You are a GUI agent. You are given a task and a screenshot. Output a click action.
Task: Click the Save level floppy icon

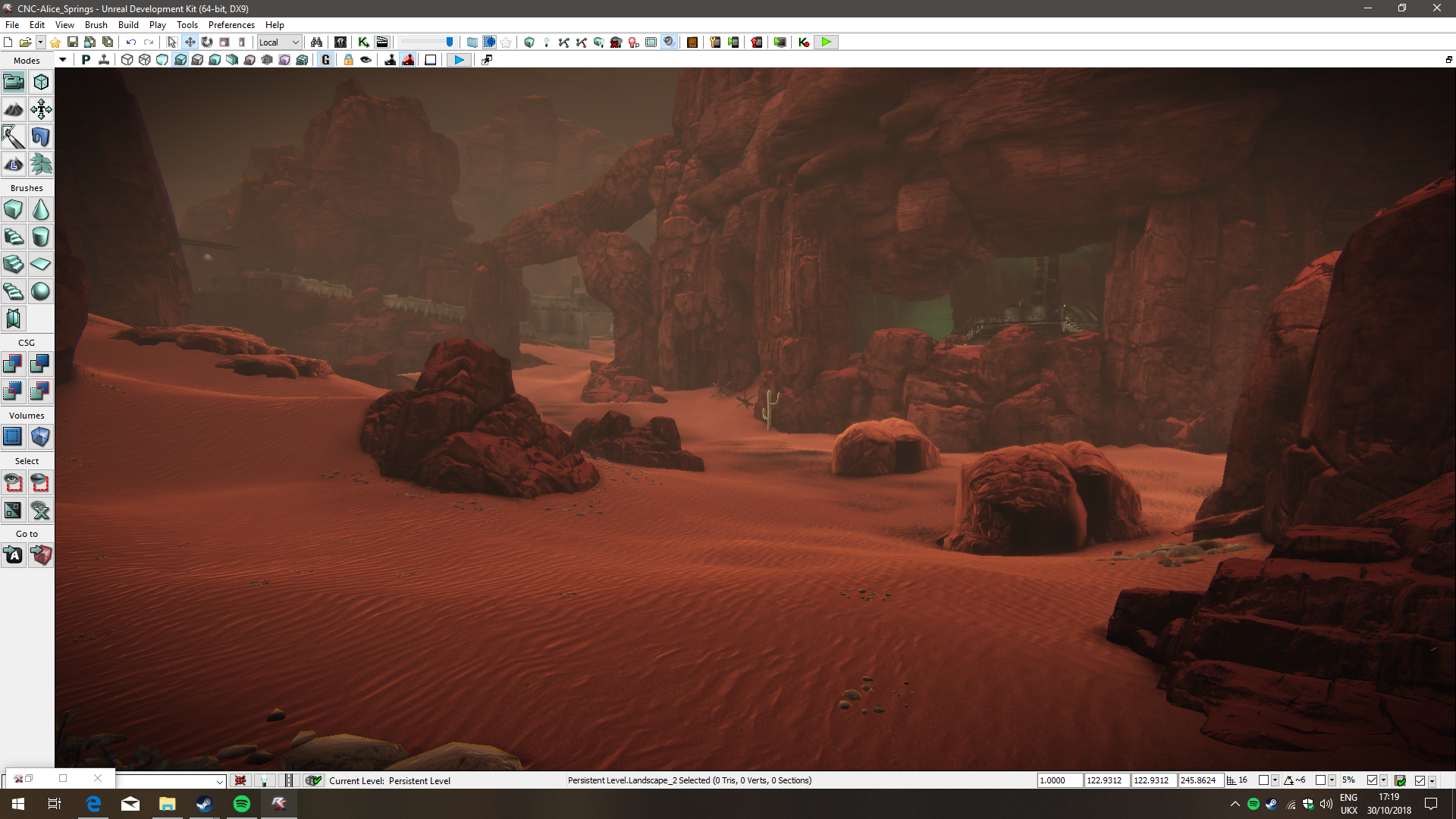[73, 42]
